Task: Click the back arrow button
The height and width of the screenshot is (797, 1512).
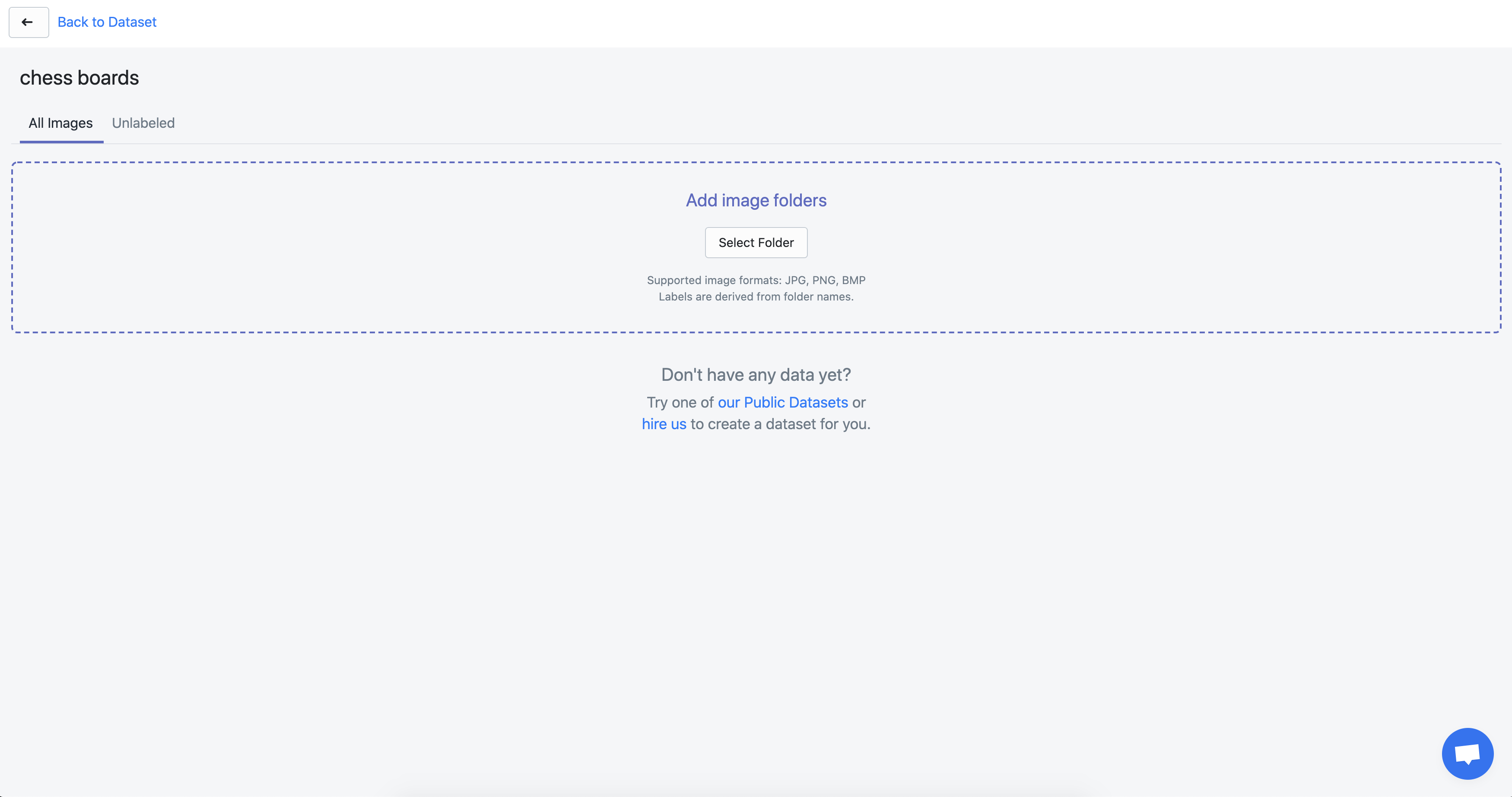Action: (x=29, y=22)
